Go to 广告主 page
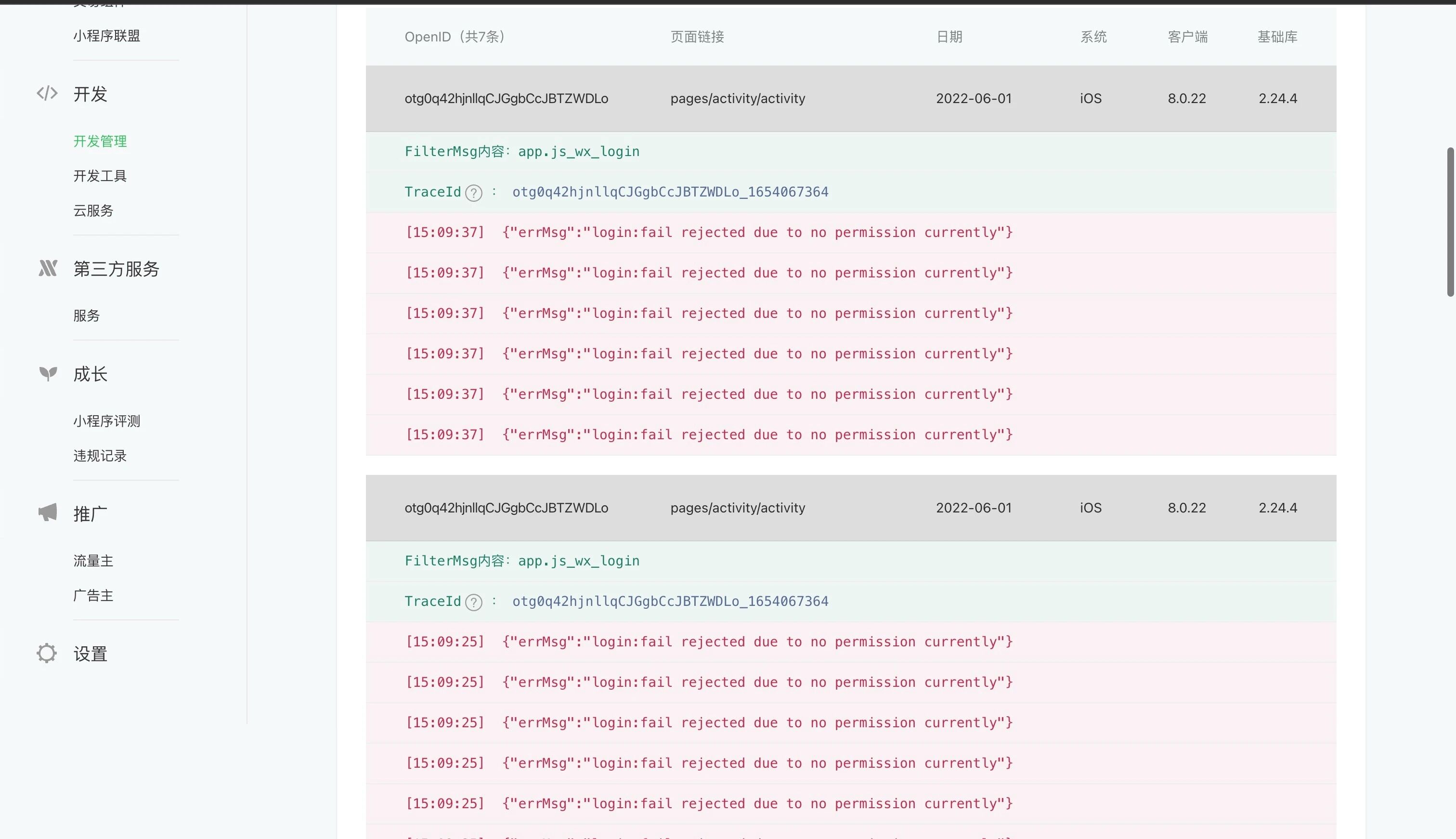This screenshot has width=1456, height=839. point(93,595)
